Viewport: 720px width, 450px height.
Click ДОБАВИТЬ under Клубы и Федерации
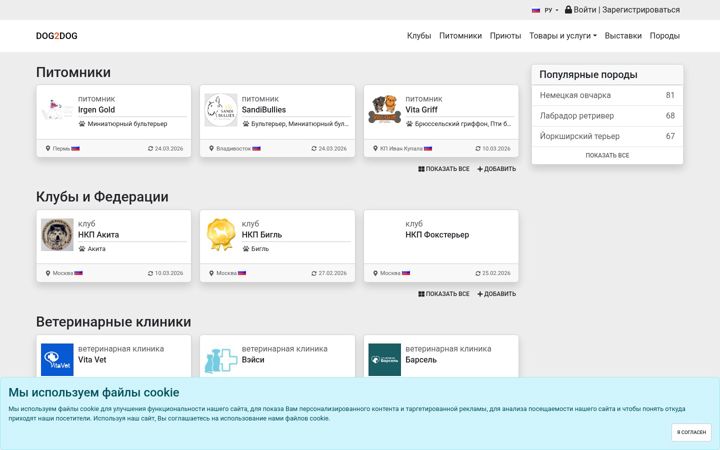(x=496, y=294)
